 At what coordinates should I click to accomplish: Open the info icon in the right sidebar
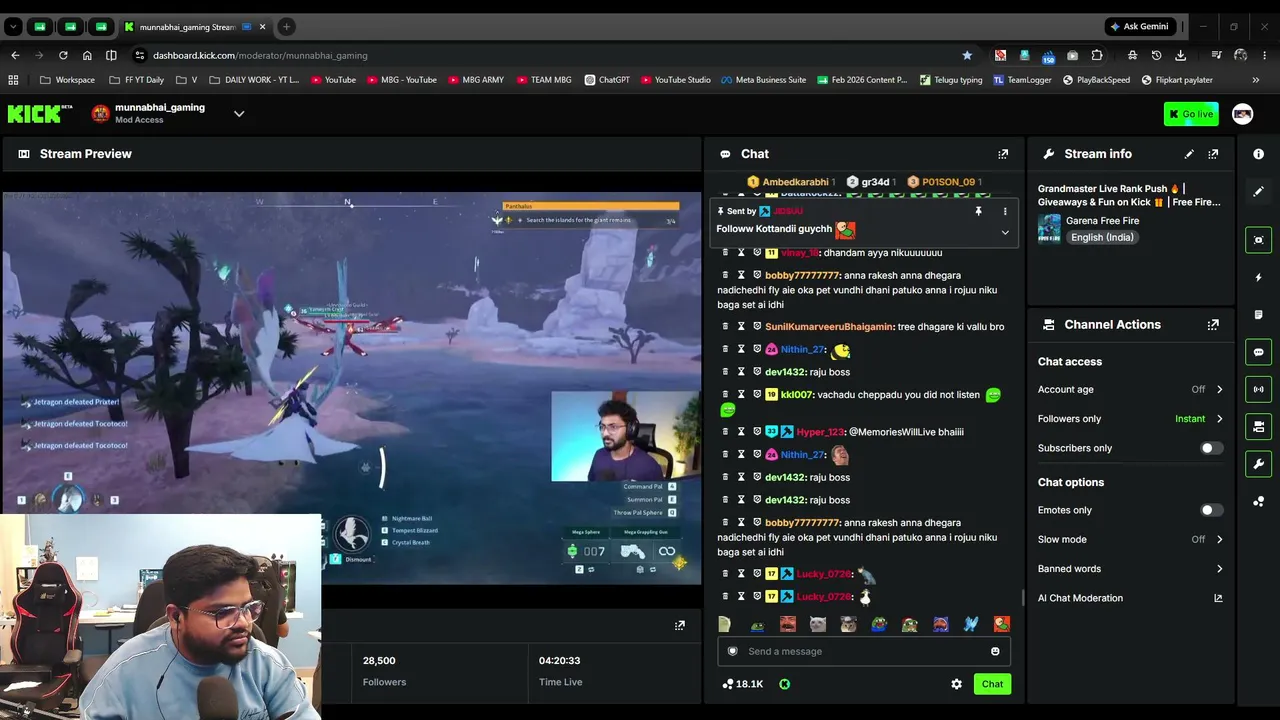coord(1258,154)
